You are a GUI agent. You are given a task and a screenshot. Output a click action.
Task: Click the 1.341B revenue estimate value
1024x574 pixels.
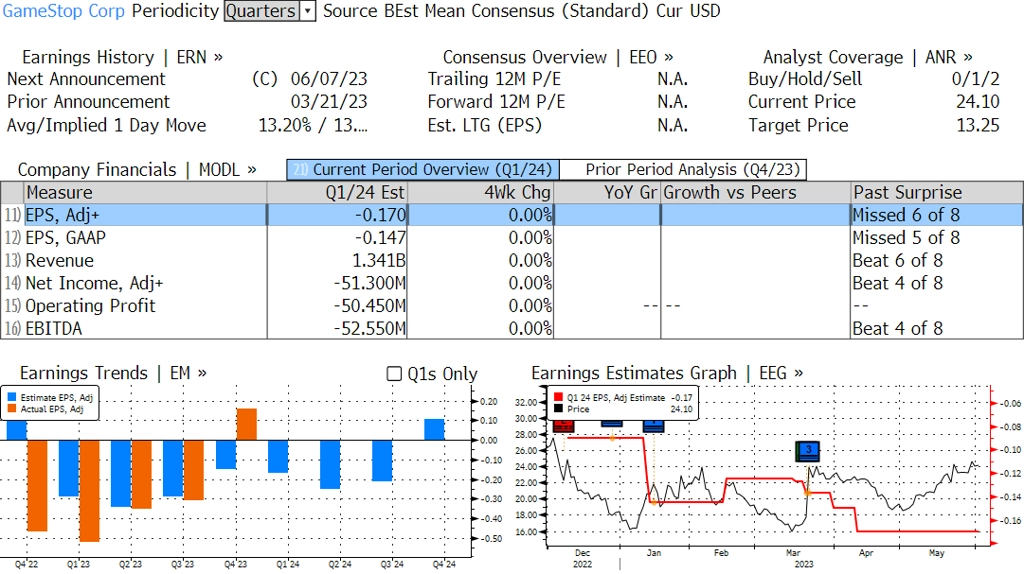click(379, 261)
